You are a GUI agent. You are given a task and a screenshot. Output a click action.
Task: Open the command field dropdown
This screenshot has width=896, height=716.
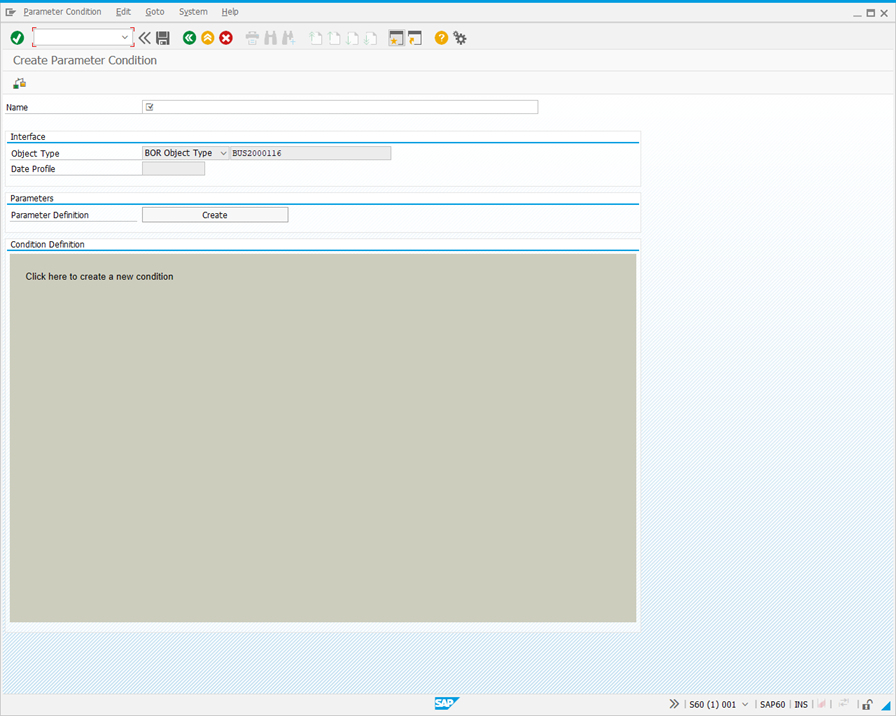click(x=126, y=37)
